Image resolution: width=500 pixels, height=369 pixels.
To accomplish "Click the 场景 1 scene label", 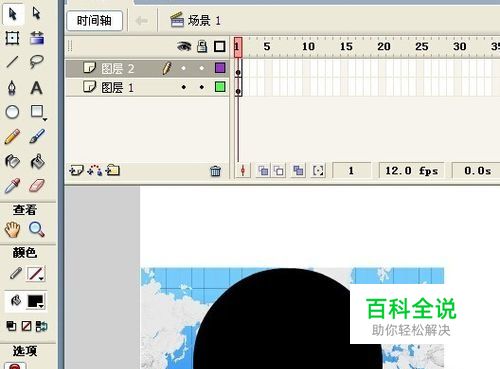I will (x=204, y=21).
